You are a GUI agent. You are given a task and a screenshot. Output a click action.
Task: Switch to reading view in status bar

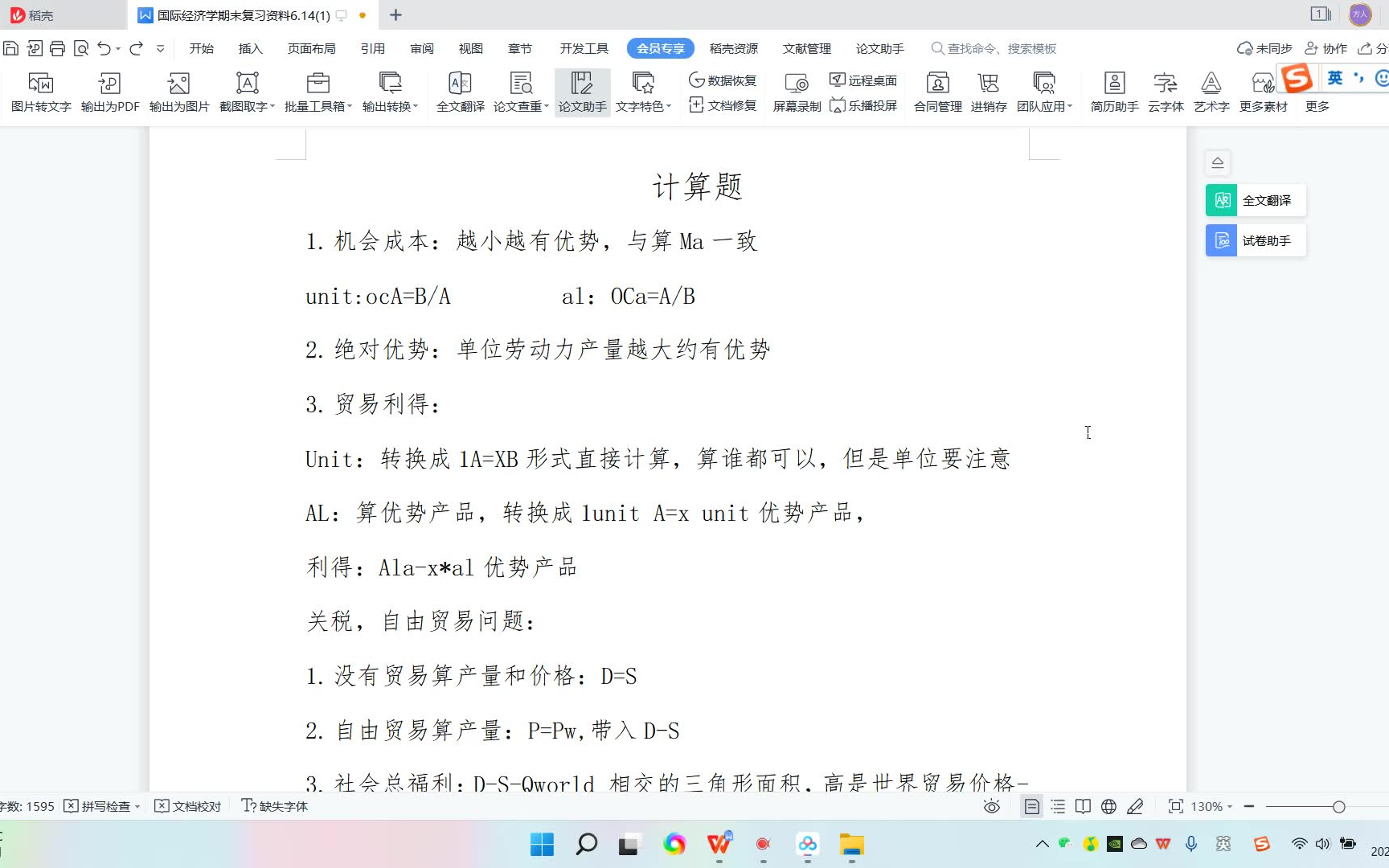(x=1083, y=806)
